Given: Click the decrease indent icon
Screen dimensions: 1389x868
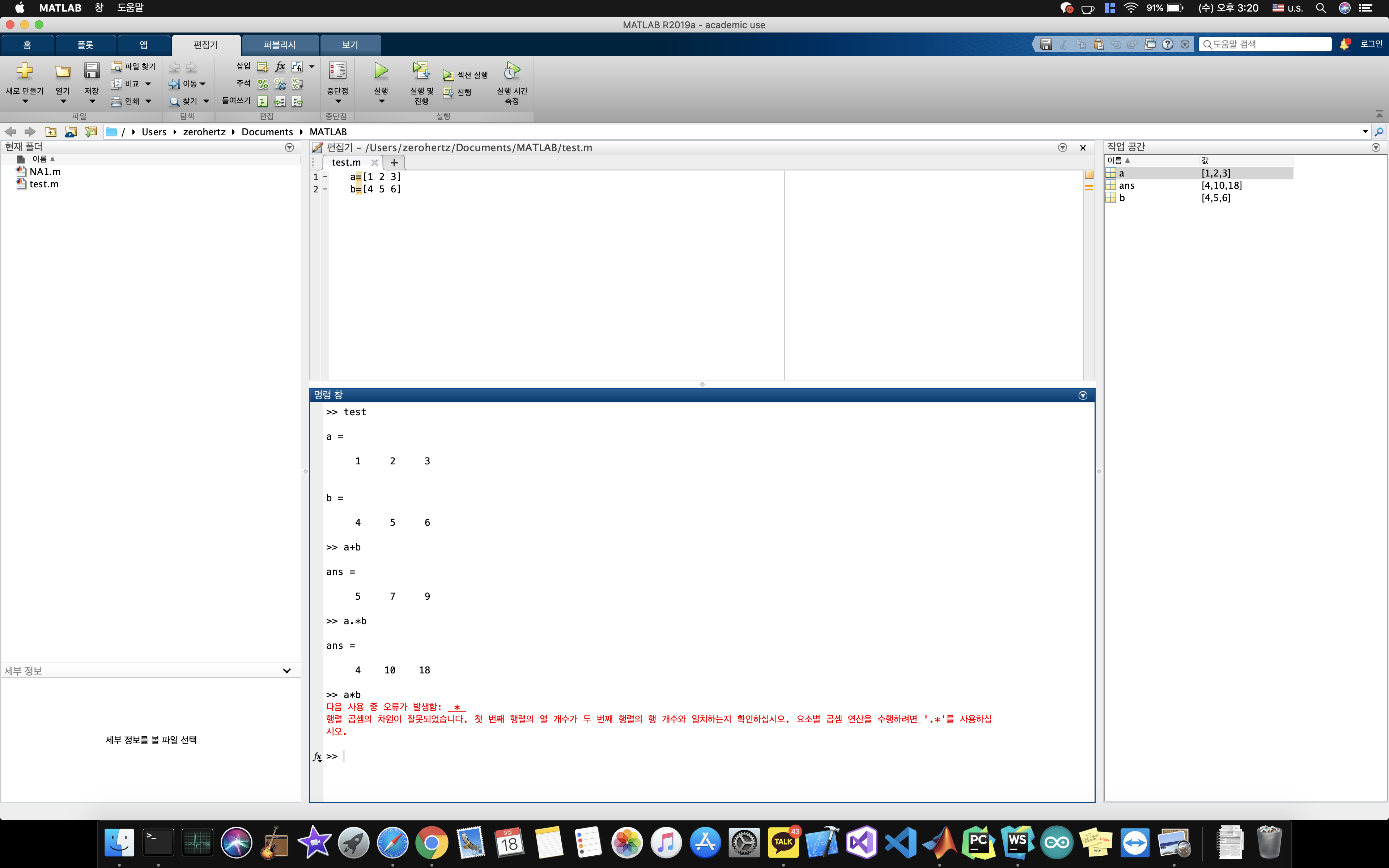Looking at the screenshot, I should 297,102.
